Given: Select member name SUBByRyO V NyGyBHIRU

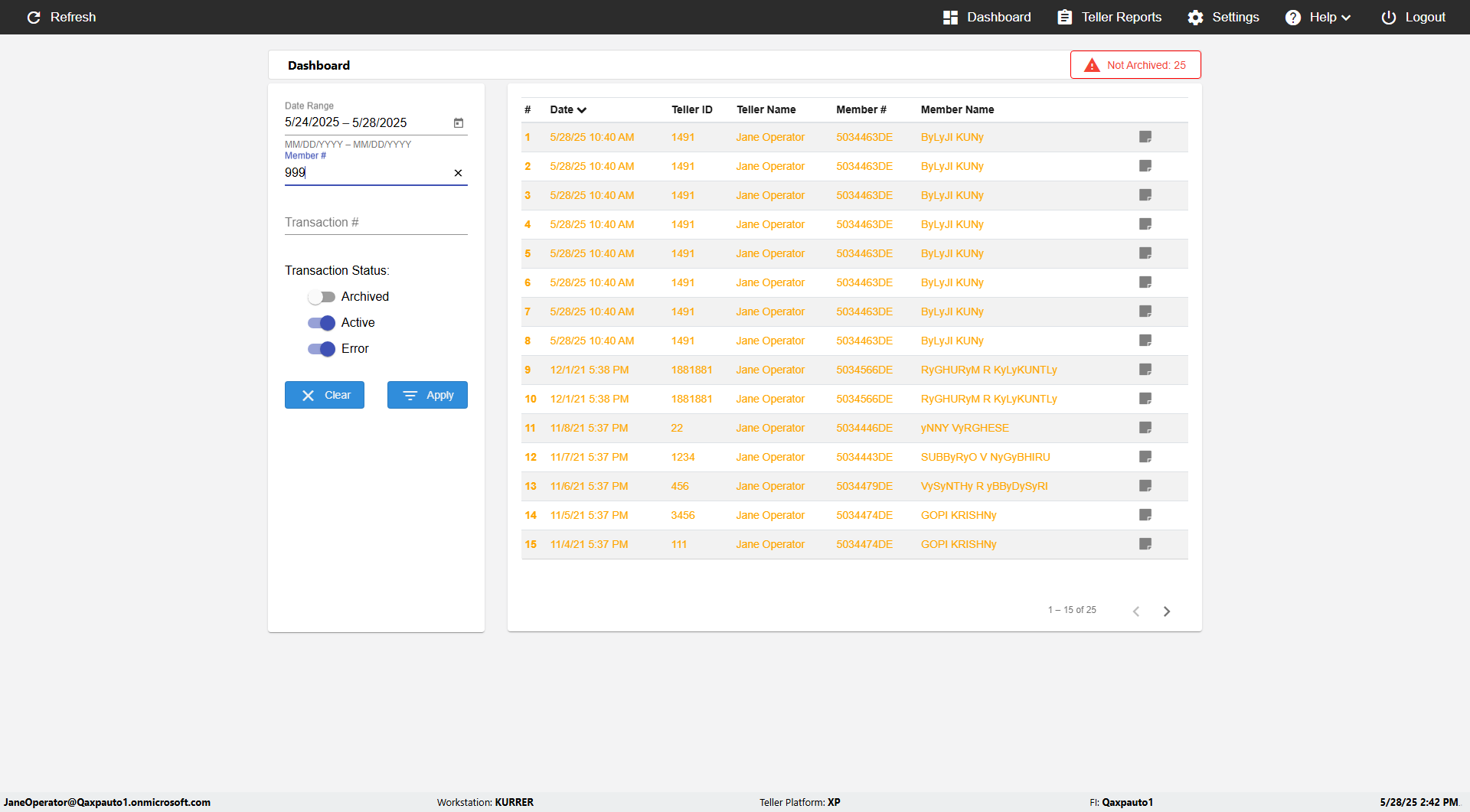Looking at the screenshot, I should point(985,457).
